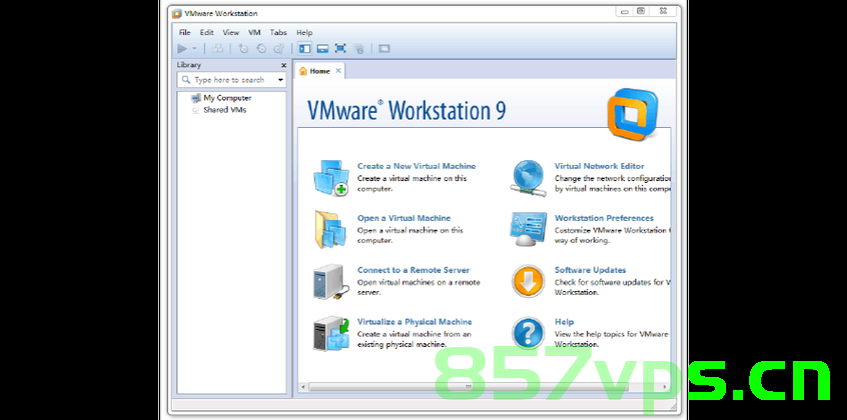Click the search magnifier icon in Library
This screenshot has height=420, width=847.
point(186,80)
